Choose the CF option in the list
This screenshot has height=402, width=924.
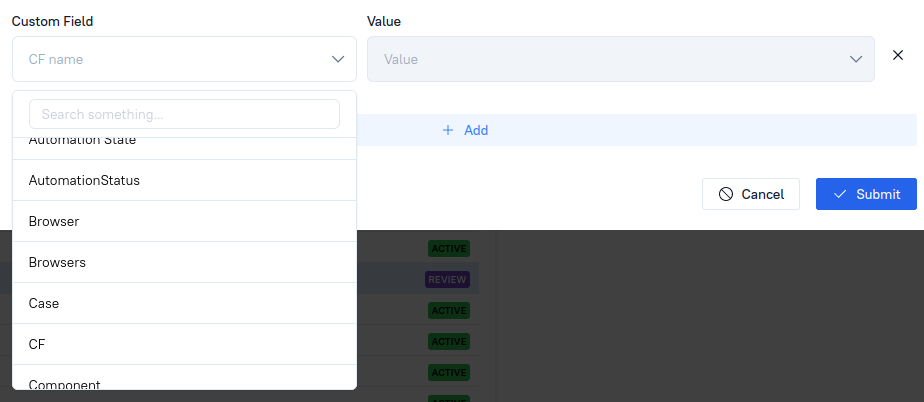point(37,344)
